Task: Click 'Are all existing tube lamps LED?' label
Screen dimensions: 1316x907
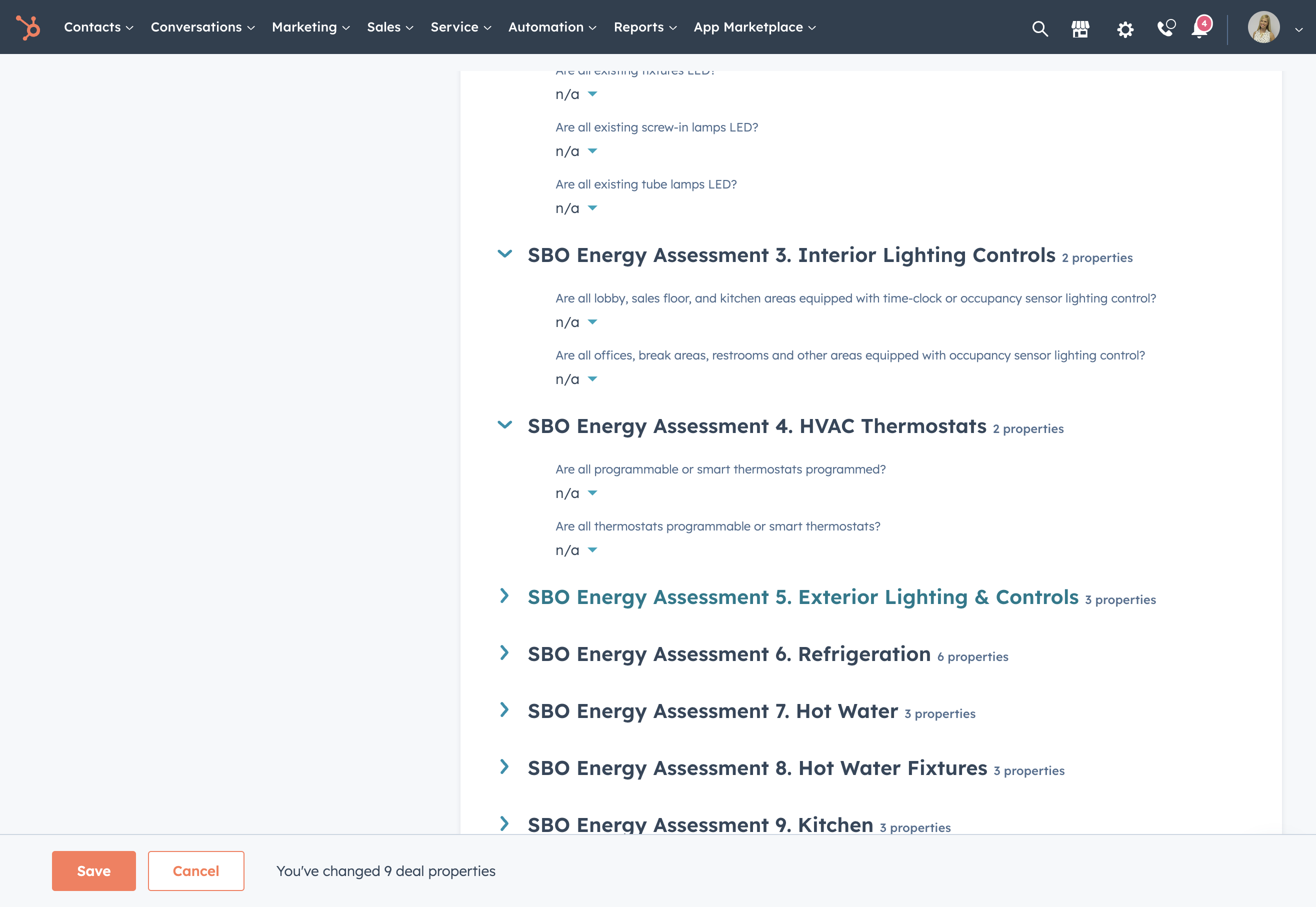Action: 646,184
